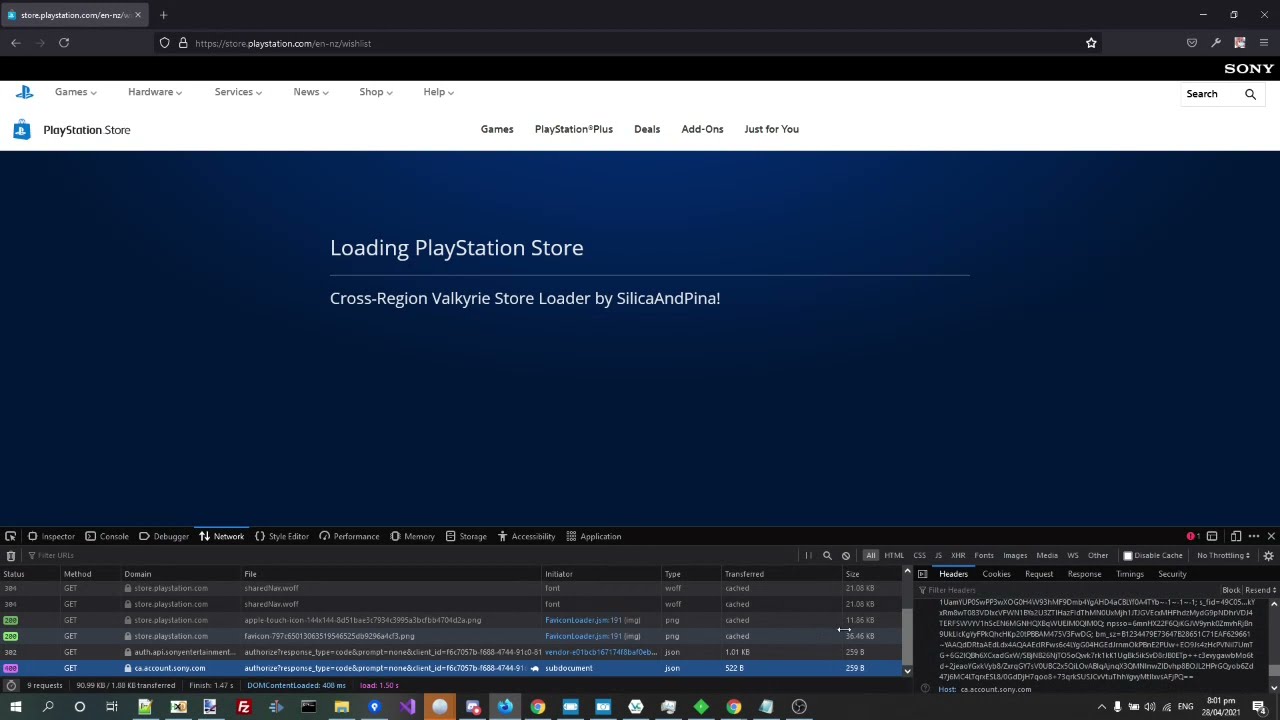Click the PlayStation logo in the navigation bar
This screenshot has height=720, width=1280.
click(25, 92)
